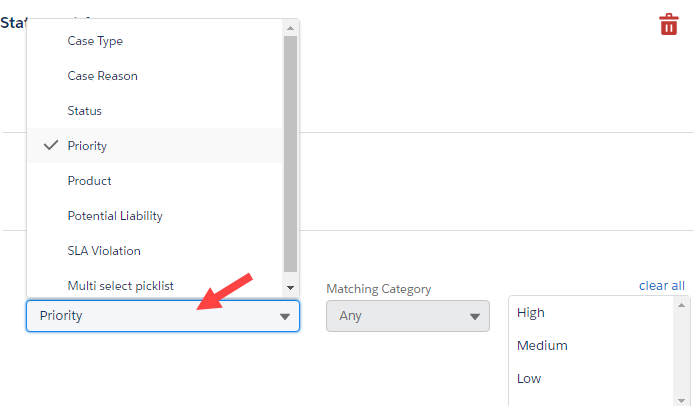Select High in the values list
Screen dimensions: 694x406
(x=531, y=313)
